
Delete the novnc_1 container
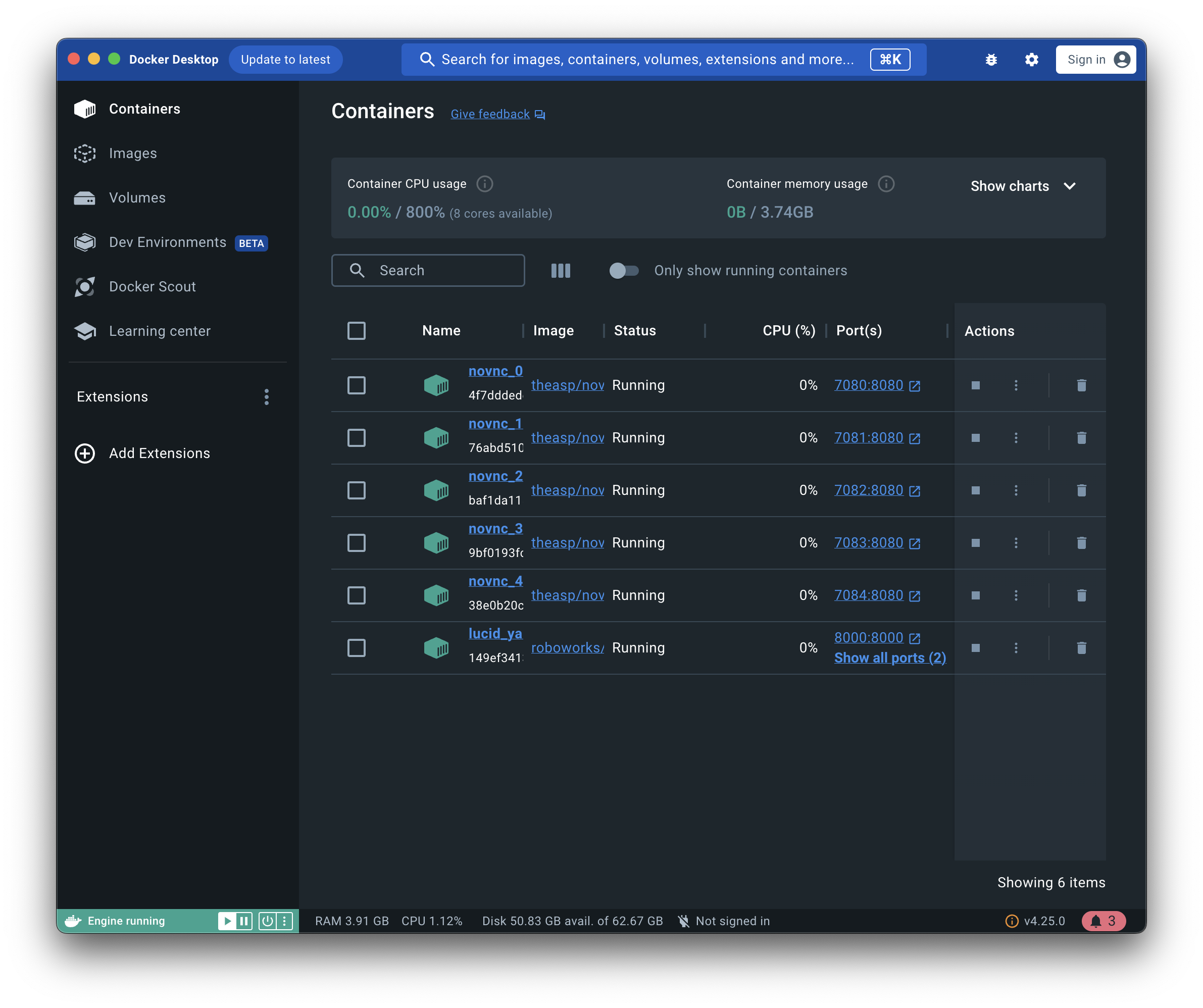[1081, 438]
